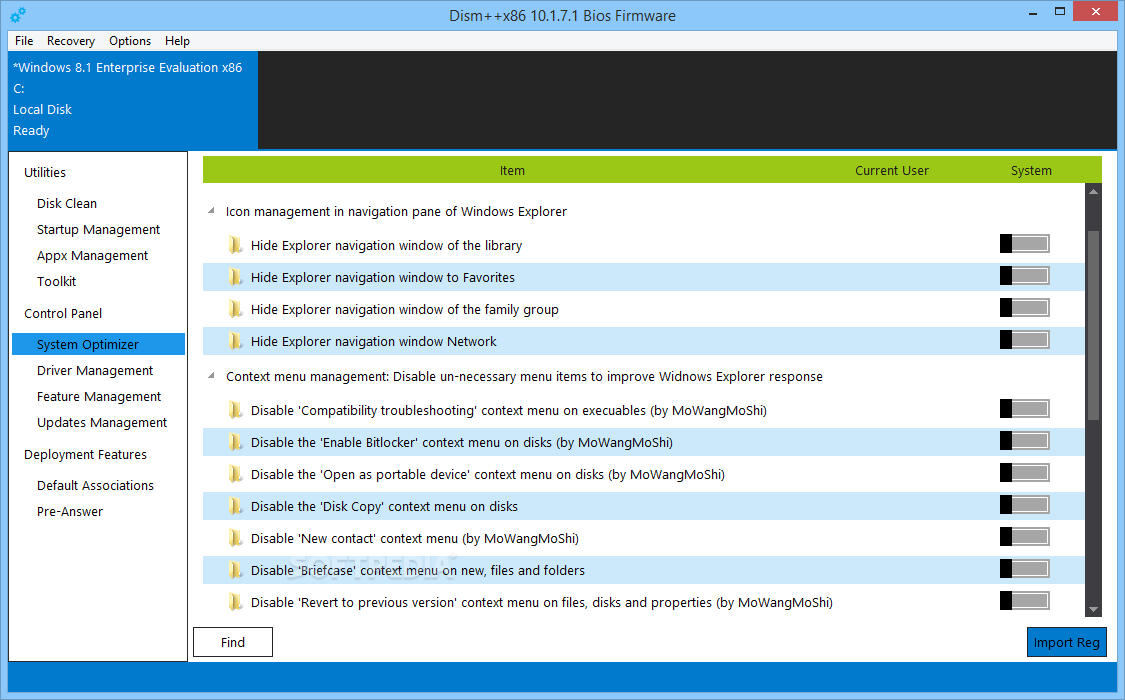
Task: Click folder icon beside 'window of the family group'
Action: click(x=235, y=309)
